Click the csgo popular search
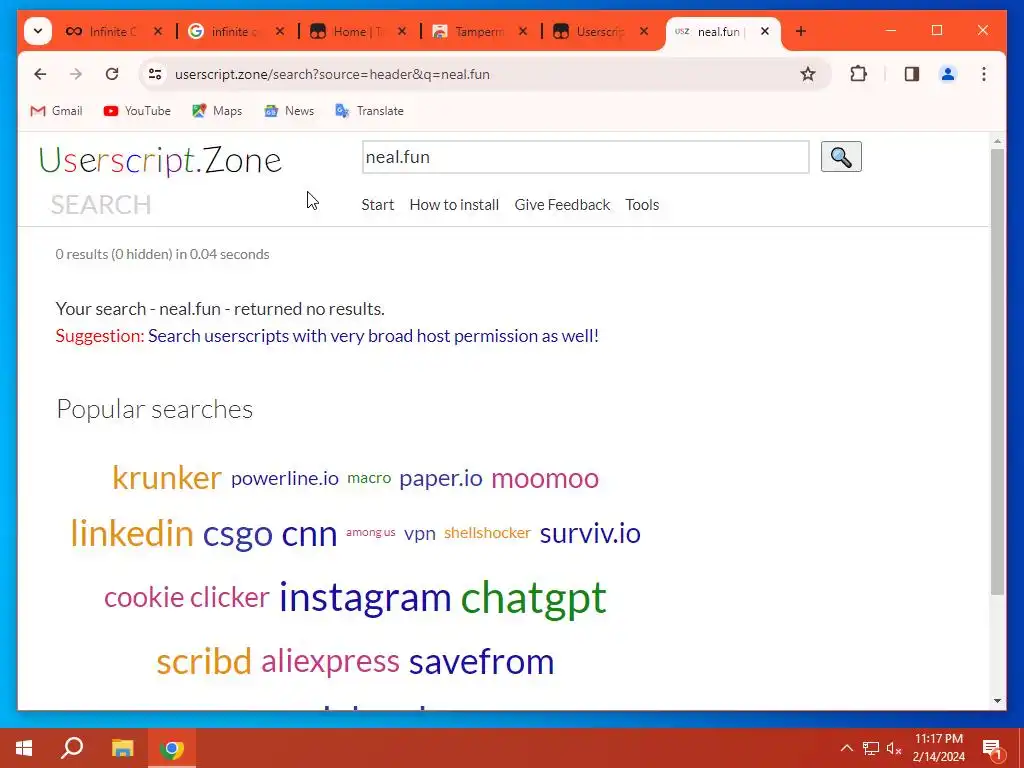Screen dimensions: 1024x768 (238, 535)
